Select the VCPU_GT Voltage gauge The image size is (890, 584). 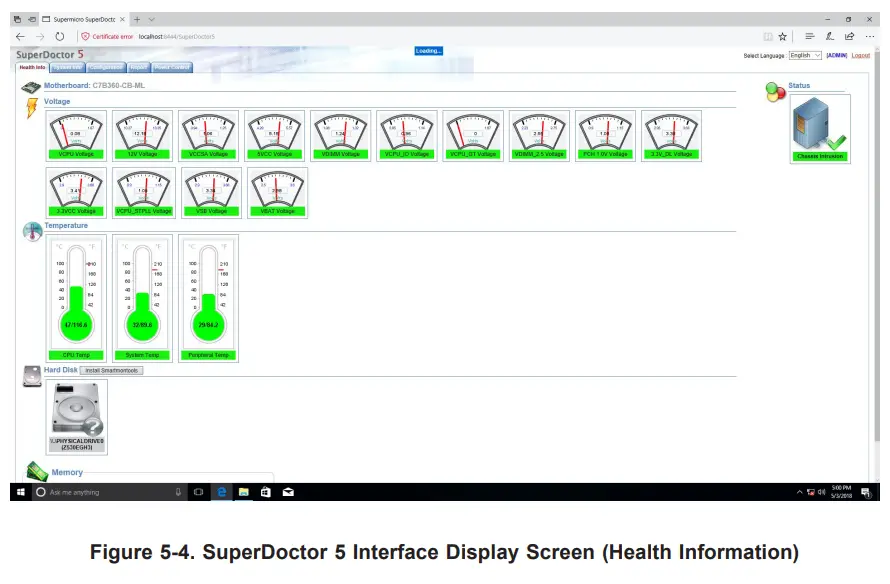(473, 136)
